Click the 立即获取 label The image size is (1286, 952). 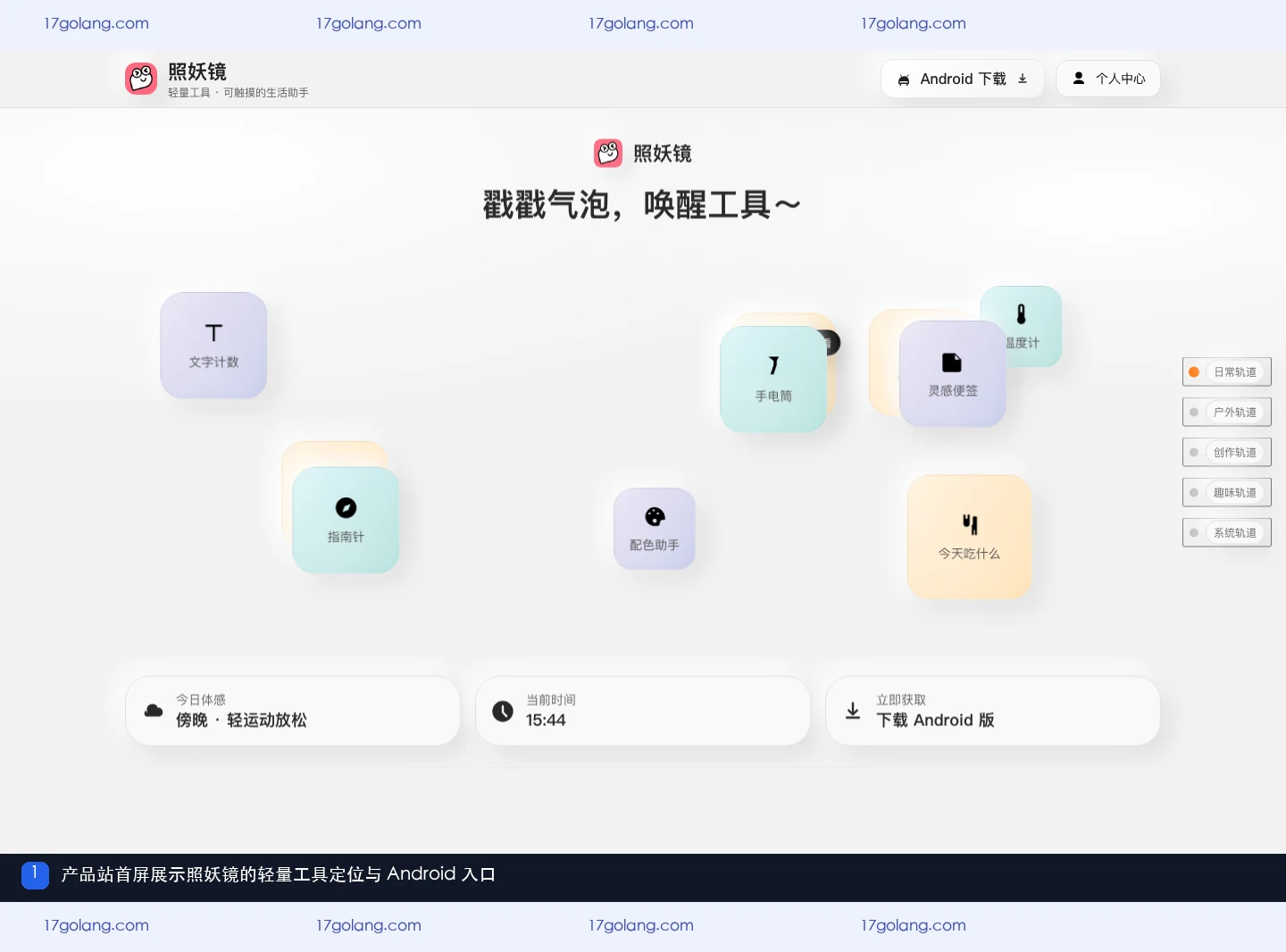901,700
